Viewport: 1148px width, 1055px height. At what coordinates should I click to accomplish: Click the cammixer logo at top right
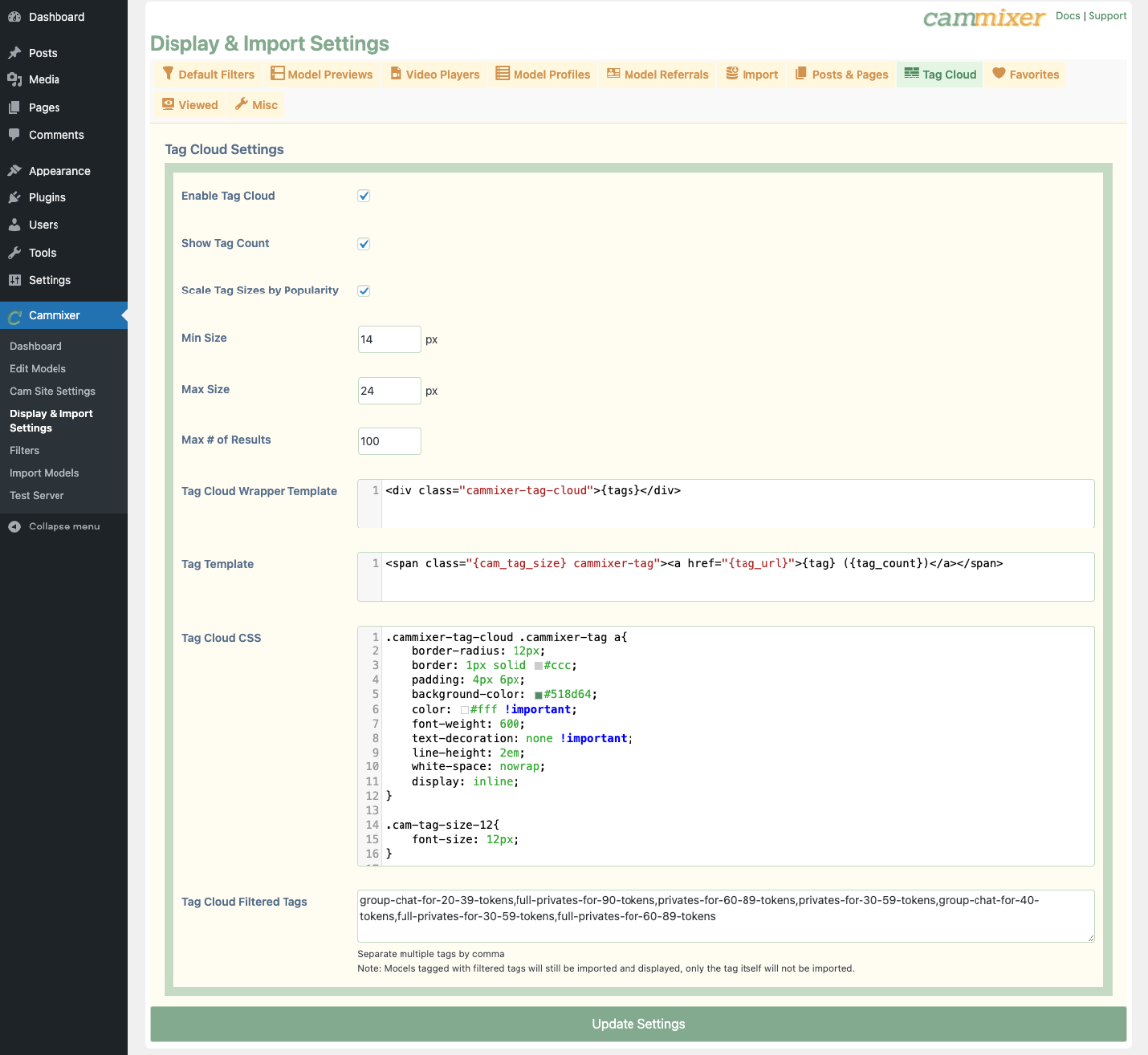click(983, 18)
